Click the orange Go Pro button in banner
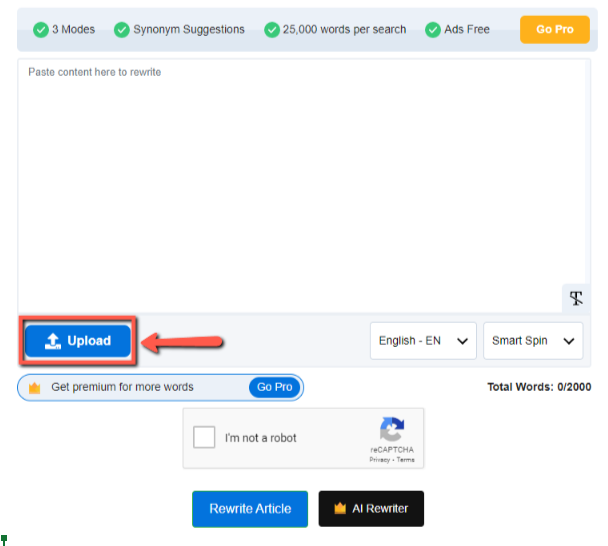The height and width of the screenshot is (546, 608). click(554, 29)
